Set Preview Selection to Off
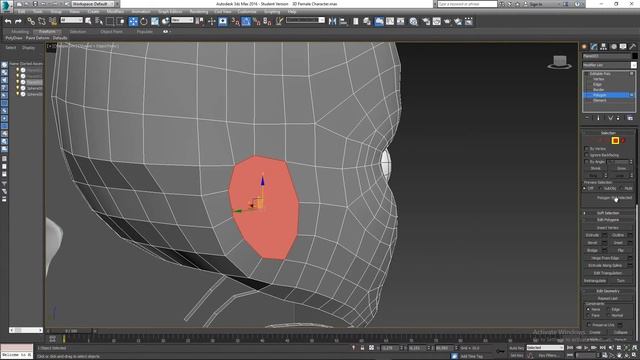The height and width of the screenshot is (360, 640). click(585, 188)
